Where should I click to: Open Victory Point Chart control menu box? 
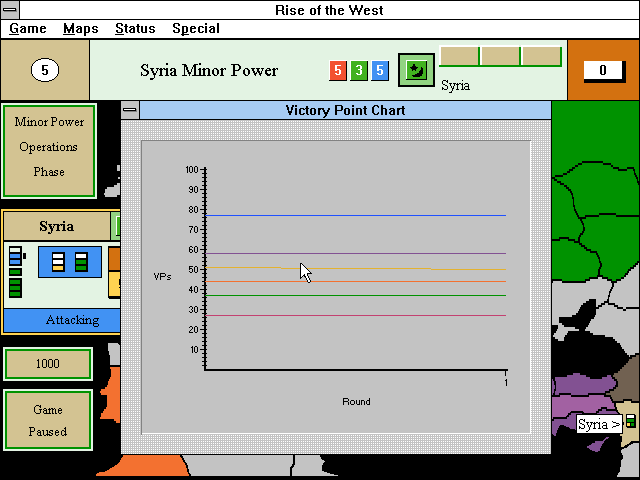(130, 110)
